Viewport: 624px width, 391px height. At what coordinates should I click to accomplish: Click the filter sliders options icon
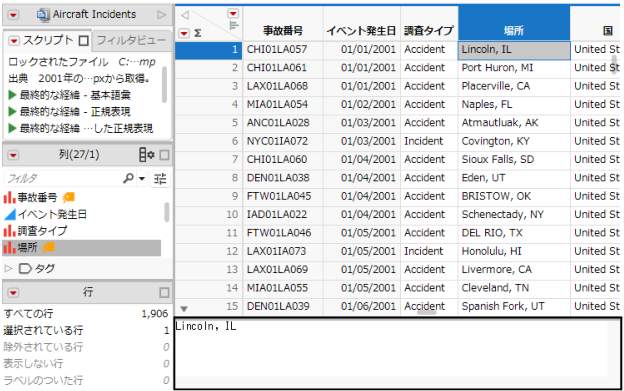tap(160, 179)
